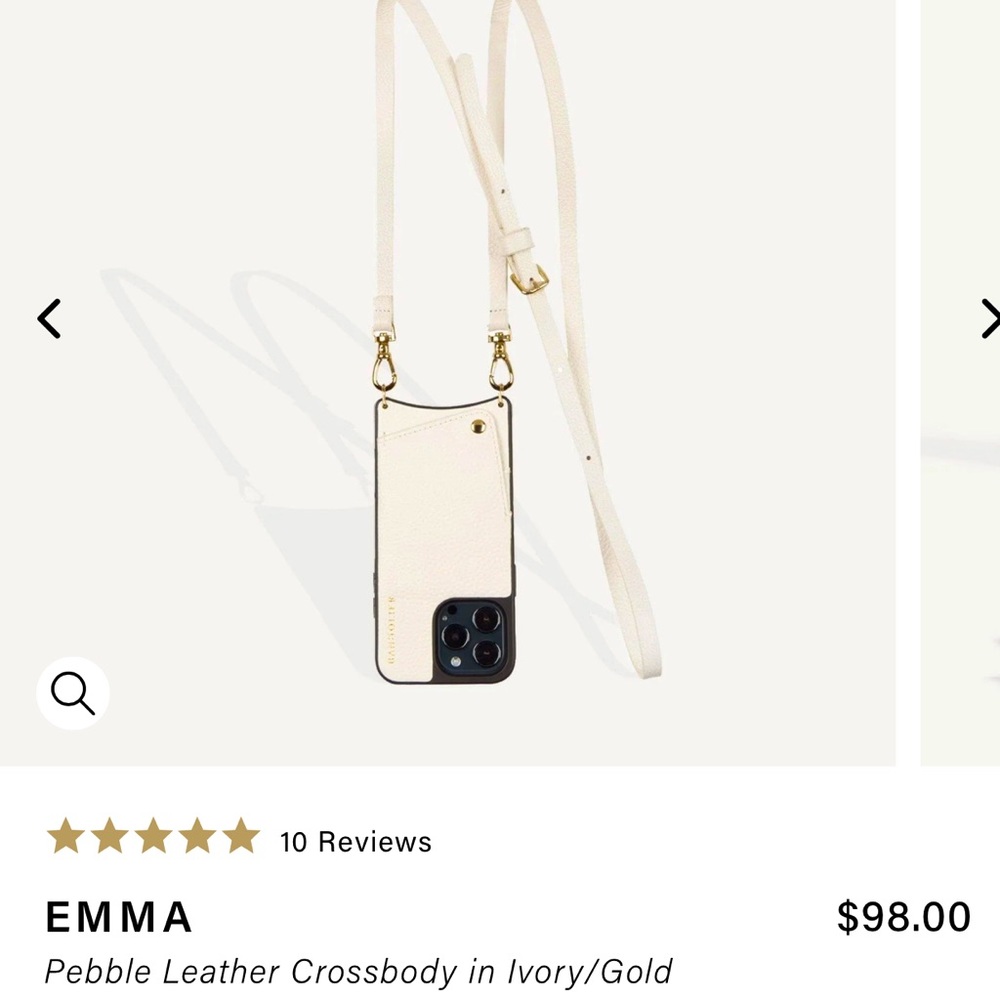The image size is (1000, 1000).
Task: Click the EMMA product title
Action: (x=119, y=917)
